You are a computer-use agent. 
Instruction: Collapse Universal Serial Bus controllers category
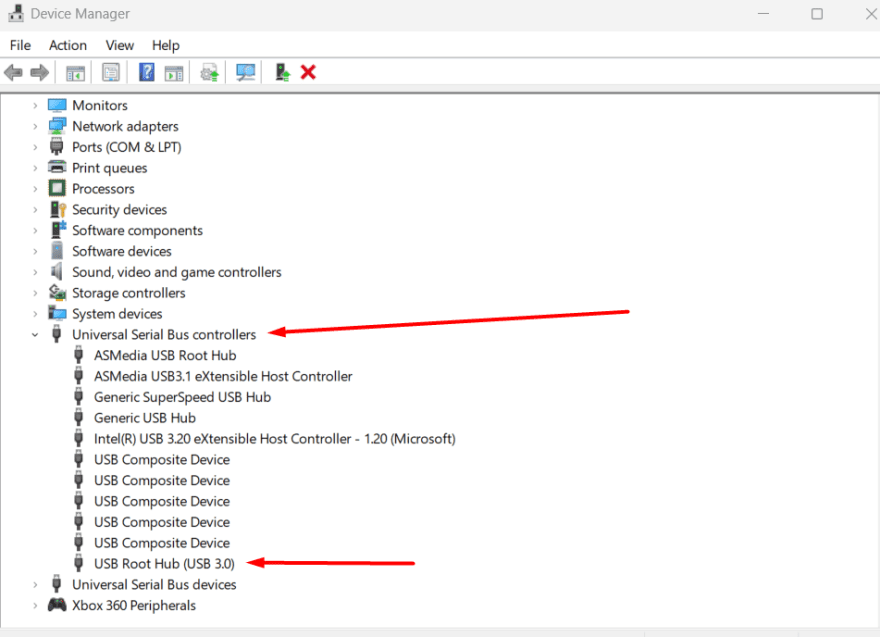pyautogui.click(x=35, y=335)
